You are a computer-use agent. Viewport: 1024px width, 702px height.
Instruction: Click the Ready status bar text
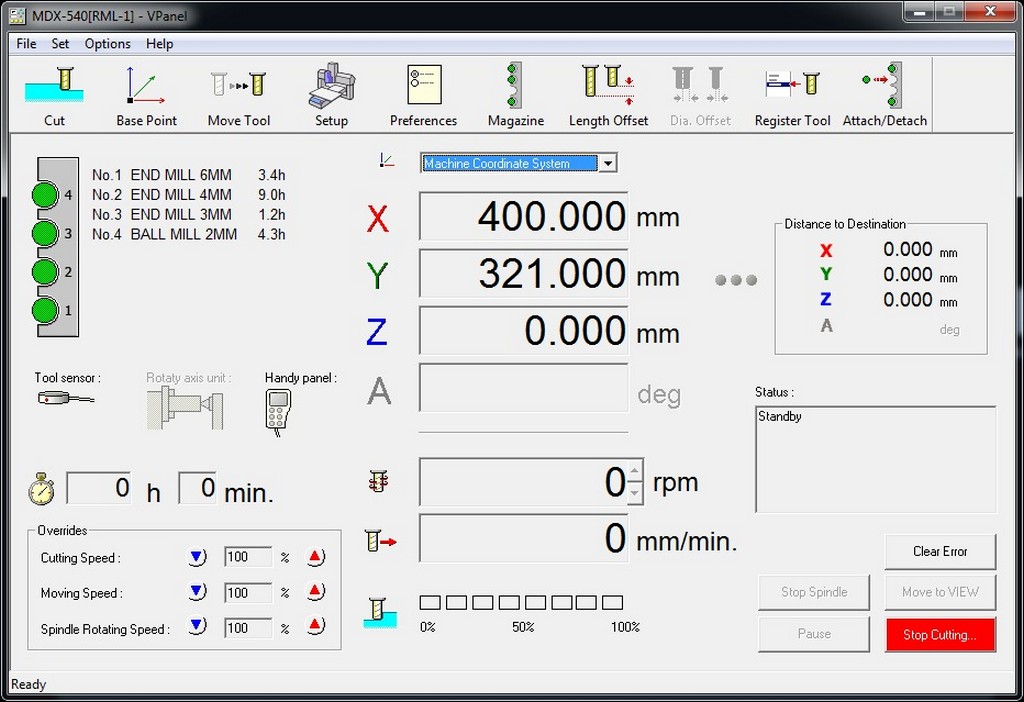[29, 684]
